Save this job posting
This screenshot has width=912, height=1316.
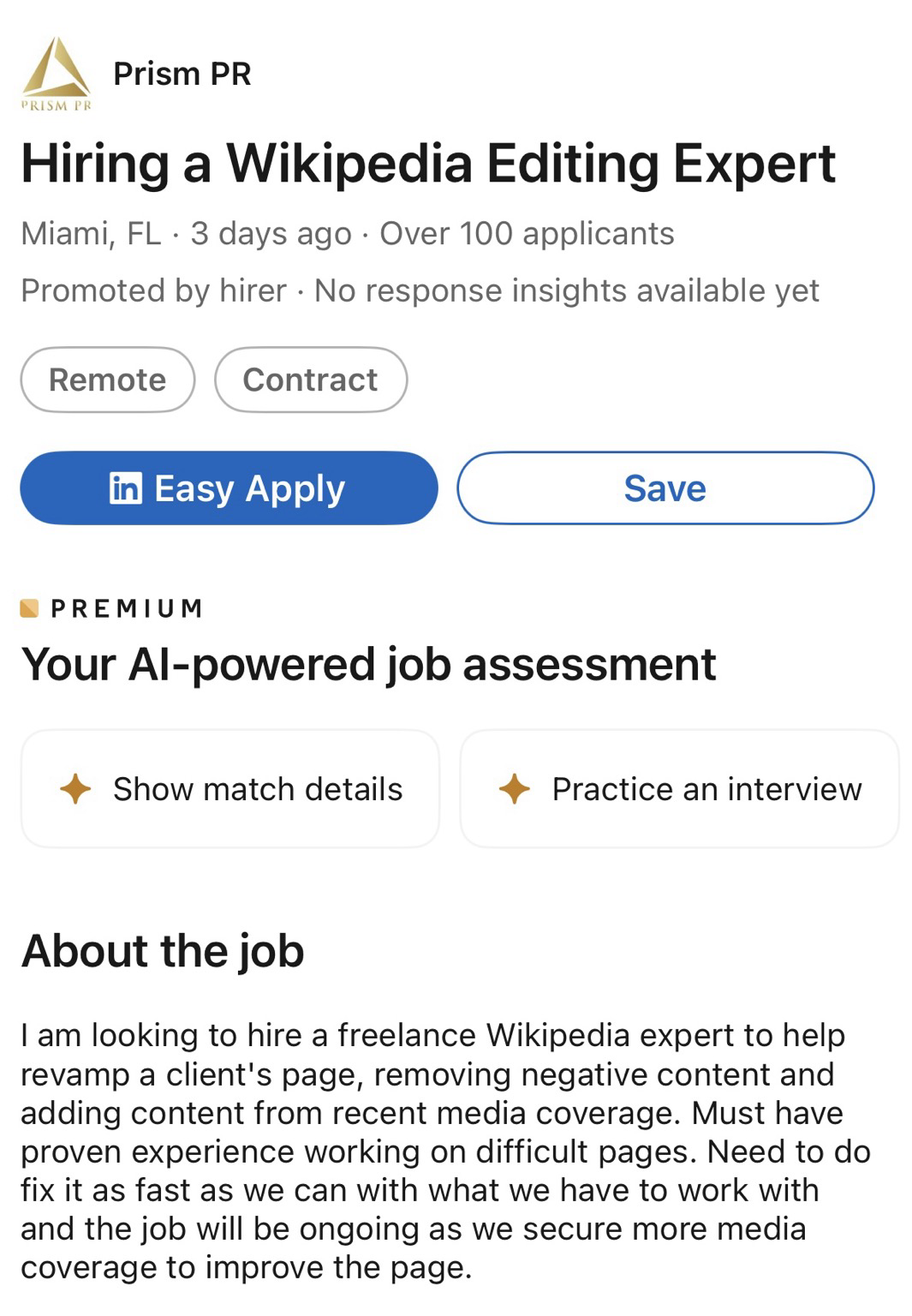(x=665, y=488)
